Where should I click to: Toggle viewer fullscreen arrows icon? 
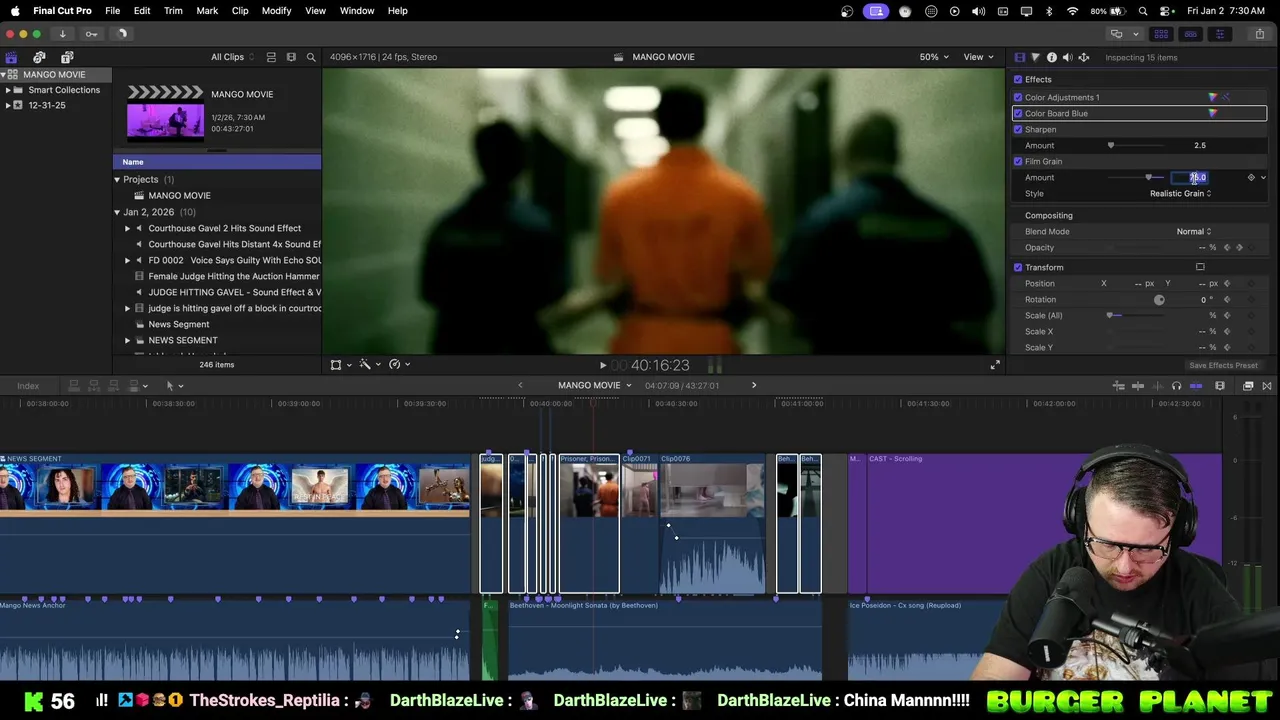(995, 365)
